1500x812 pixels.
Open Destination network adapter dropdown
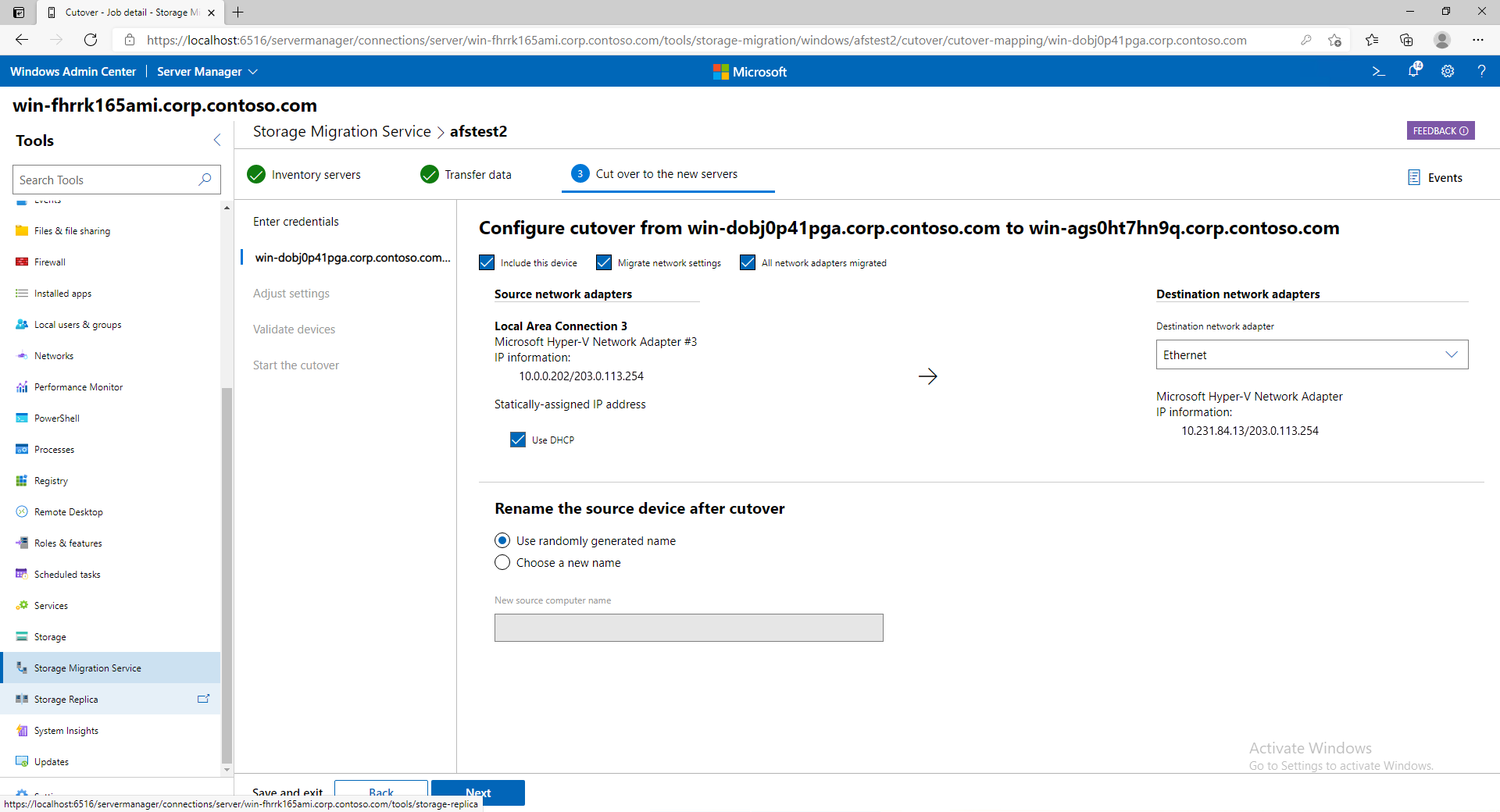1312,354
